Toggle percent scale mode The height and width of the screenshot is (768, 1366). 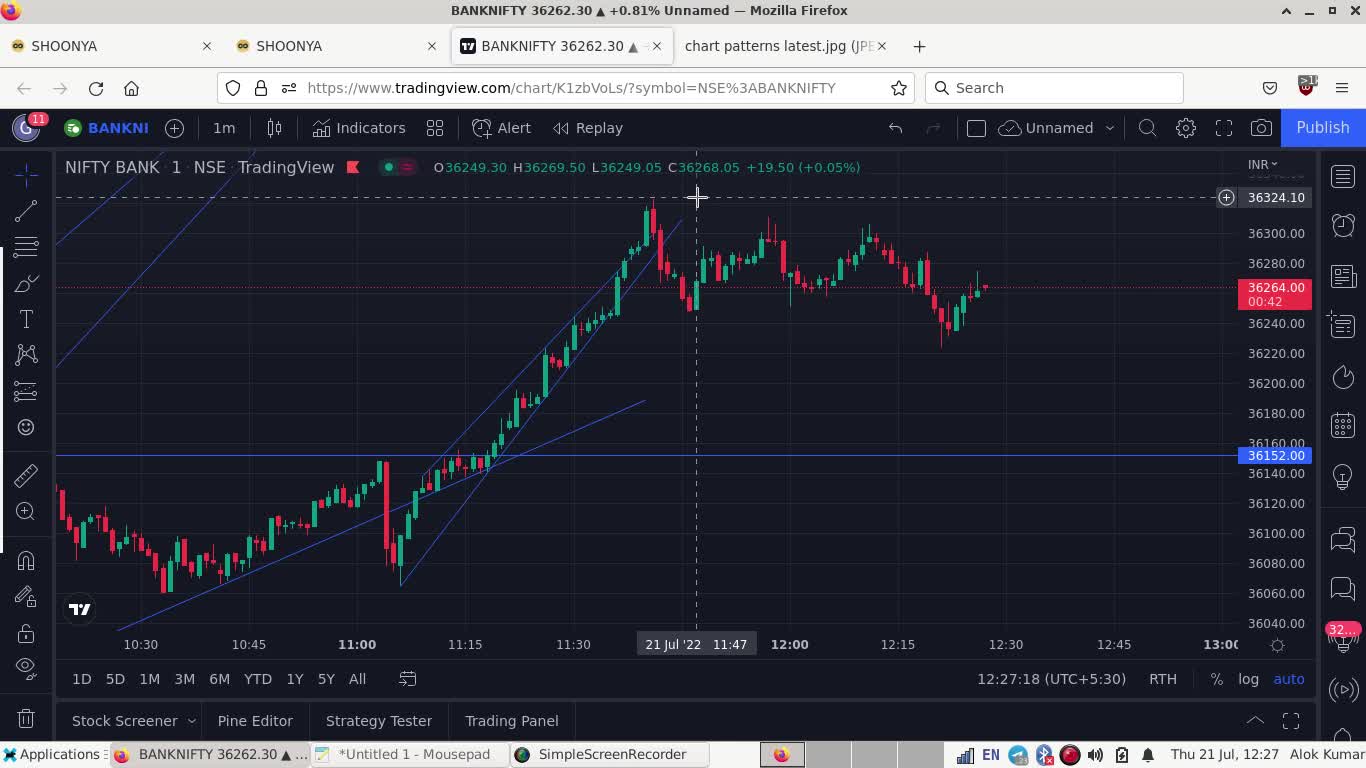pos(1216,679)
